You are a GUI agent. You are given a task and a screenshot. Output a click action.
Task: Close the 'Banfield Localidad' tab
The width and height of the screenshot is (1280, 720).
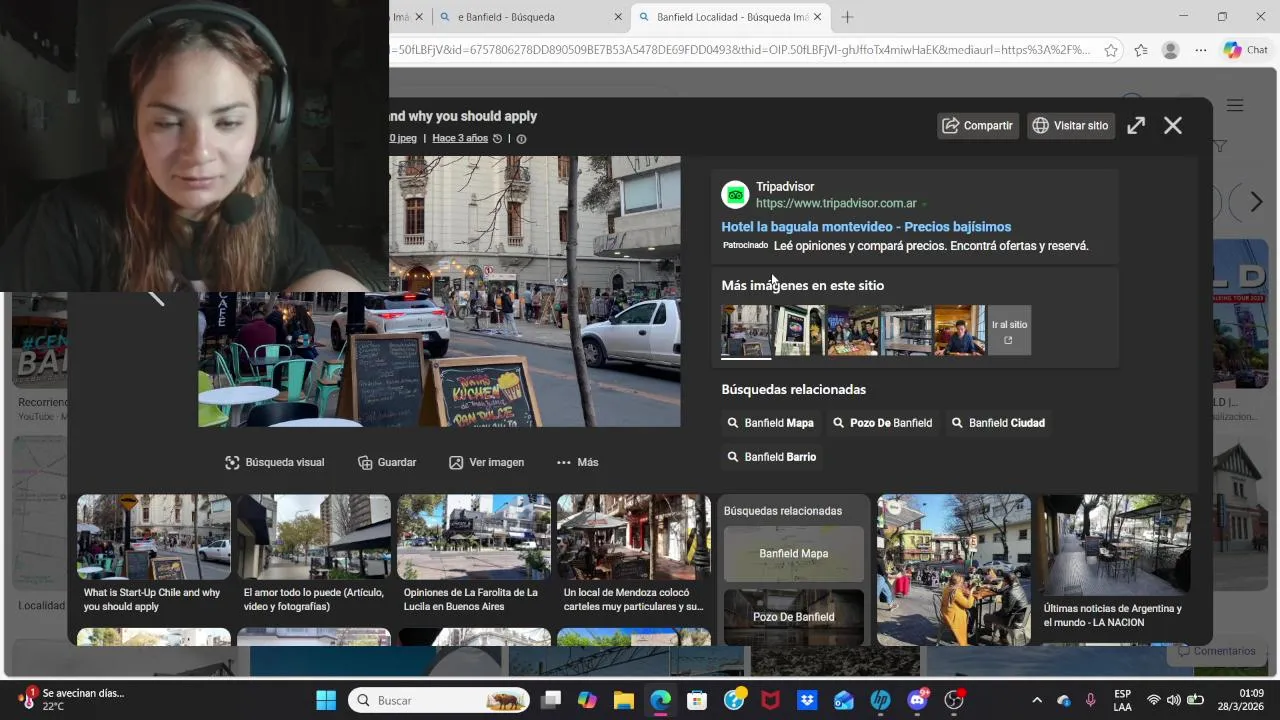click(x=817, y=17)
